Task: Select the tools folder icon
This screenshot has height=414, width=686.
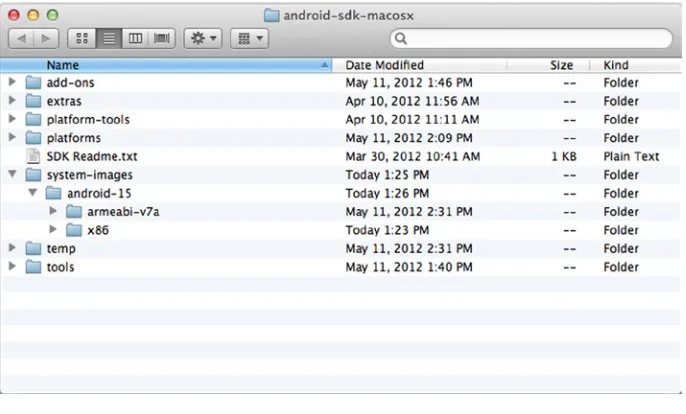Action: pyautogui.click(x=33, y=267)
